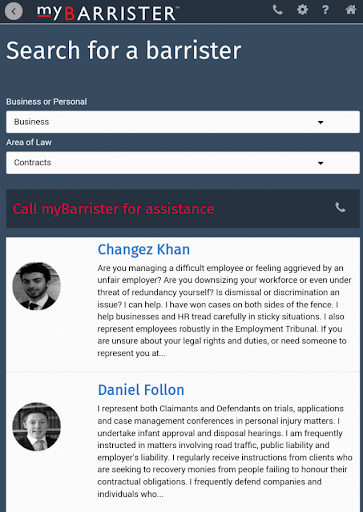This screenshot has width=363, height=512.
Task: Open settings gear icon
Action: [302, 10]
